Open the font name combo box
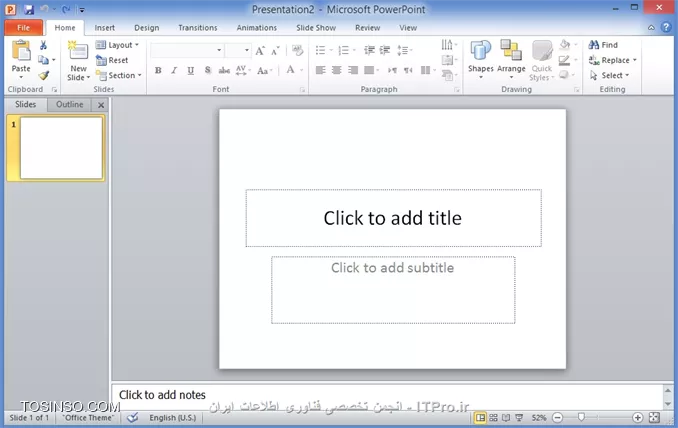This screenshot has height=428, width=678. click(x=187, y=50)
